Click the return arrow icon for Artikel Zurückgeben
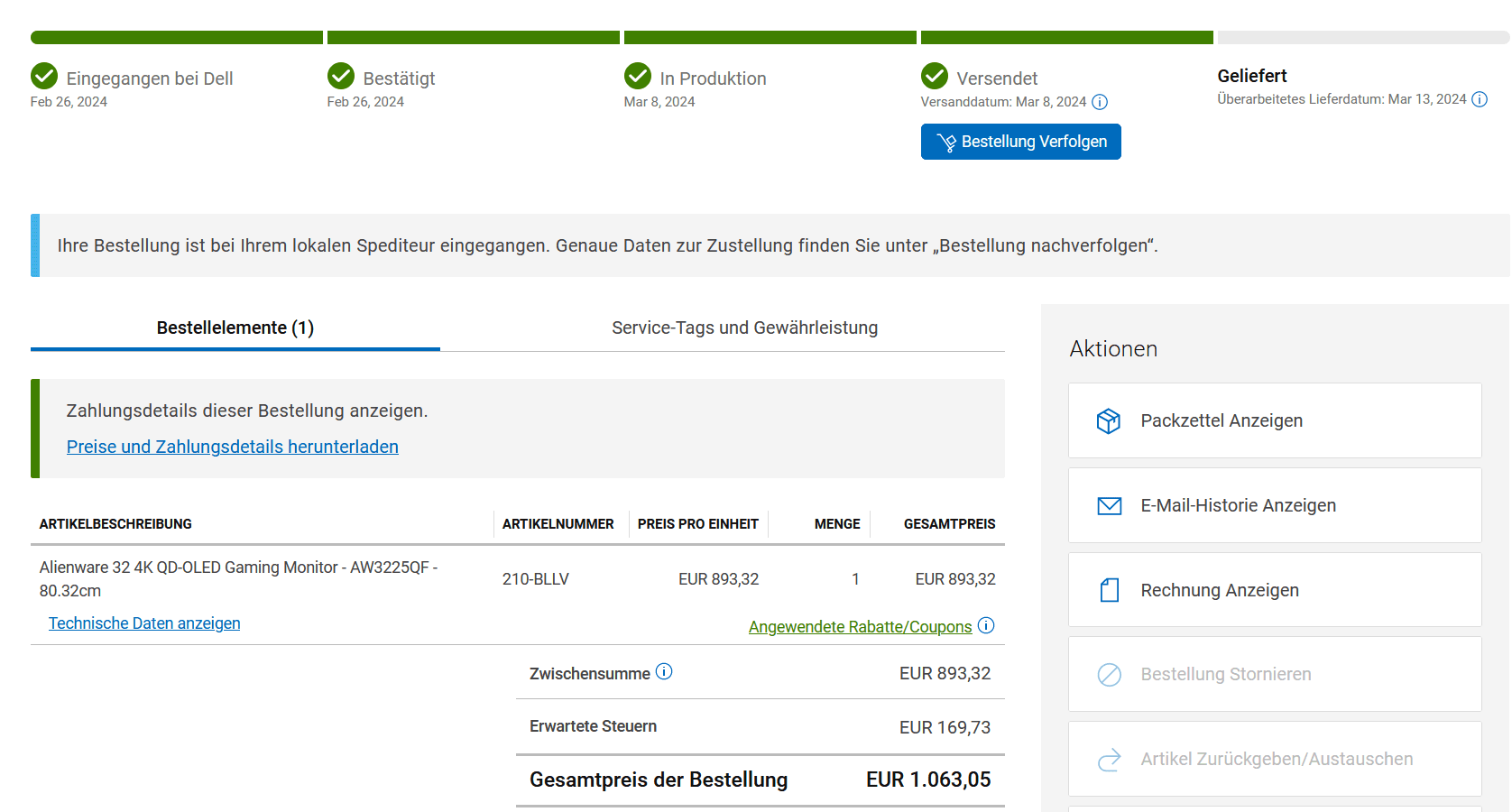The height and width of the screenshot is (812, 1512). click(1110, 760)
